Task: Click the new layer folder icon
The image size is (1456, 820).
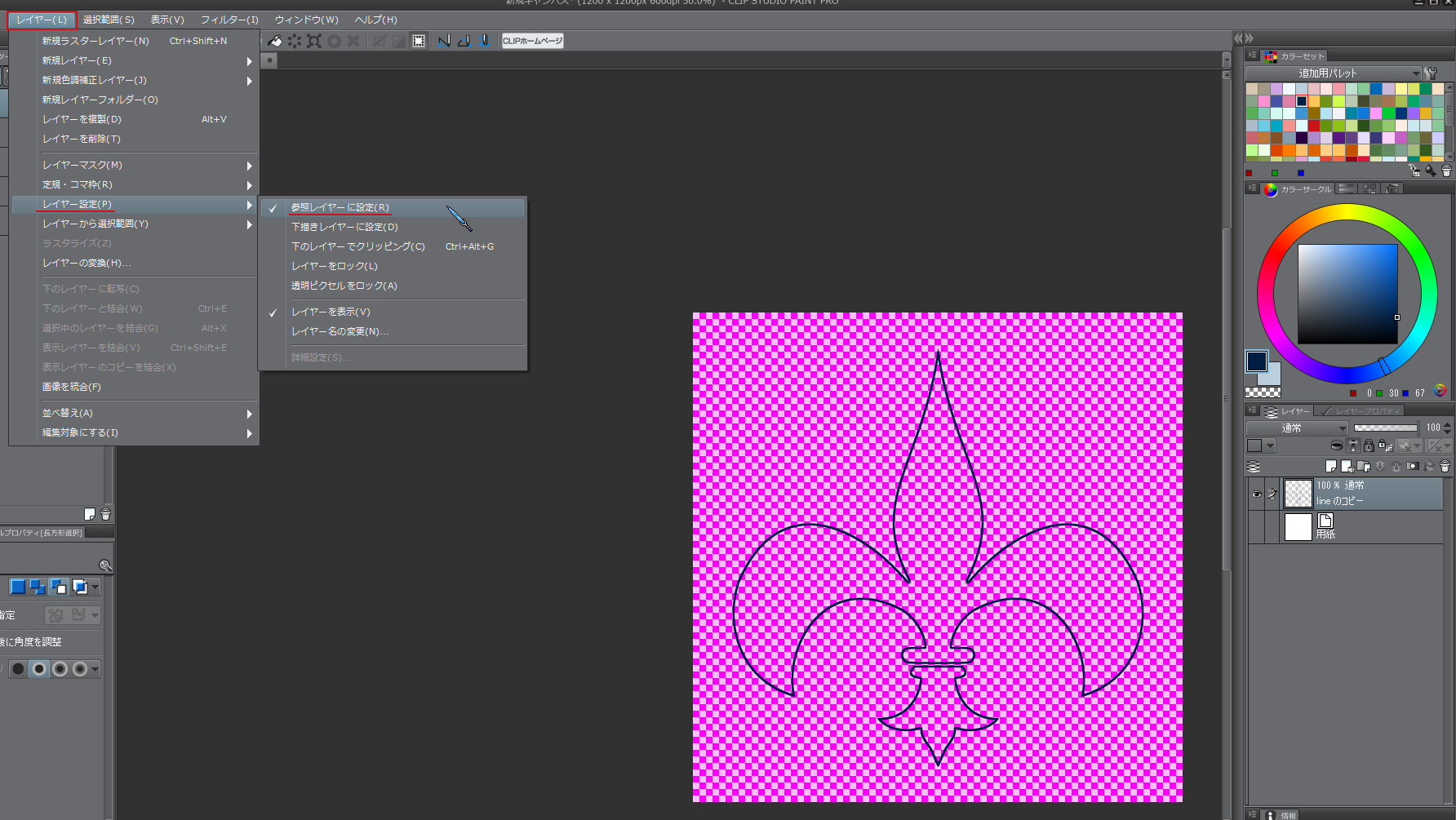Action: (1363, 467)
